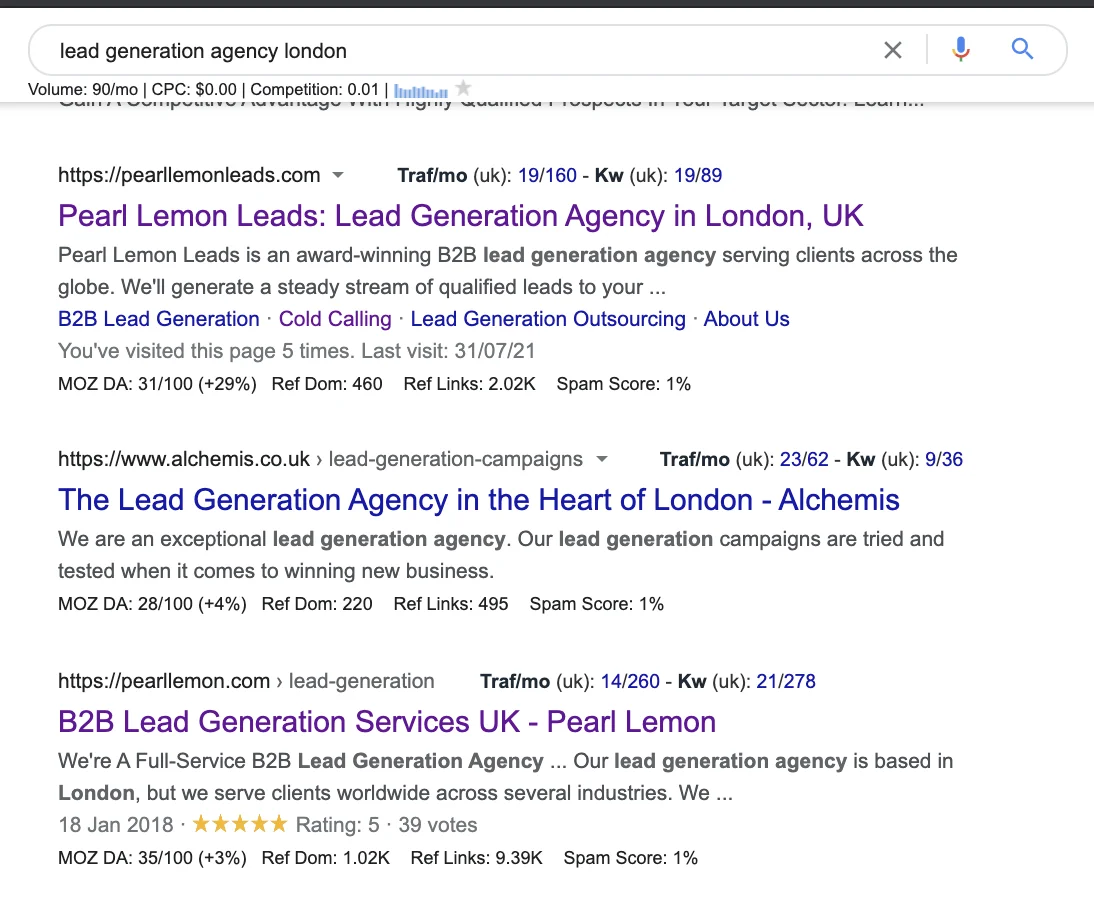Image resolution: width=1094 pixels, height=914 pixels.
Task: Open keyword trend mini bar chart
Action: 421,91
